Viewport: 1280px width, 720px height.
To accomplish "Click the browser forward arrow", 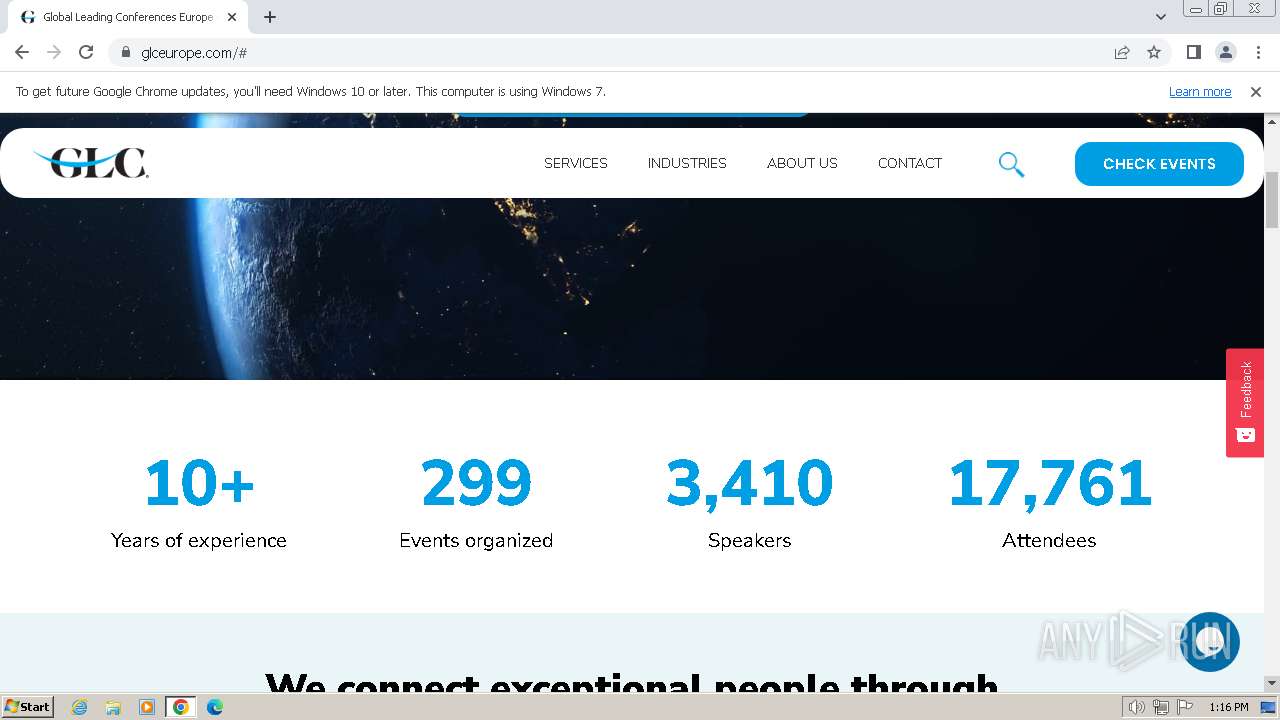I will [x=54, y=52].
